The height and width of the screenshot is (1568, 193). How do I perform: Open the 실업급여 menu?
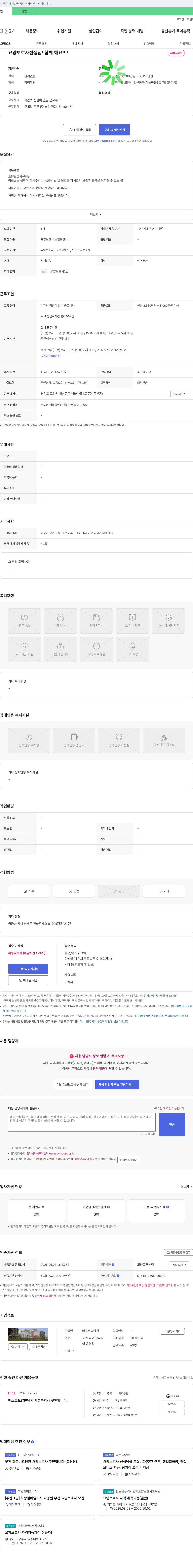point(95,31)
